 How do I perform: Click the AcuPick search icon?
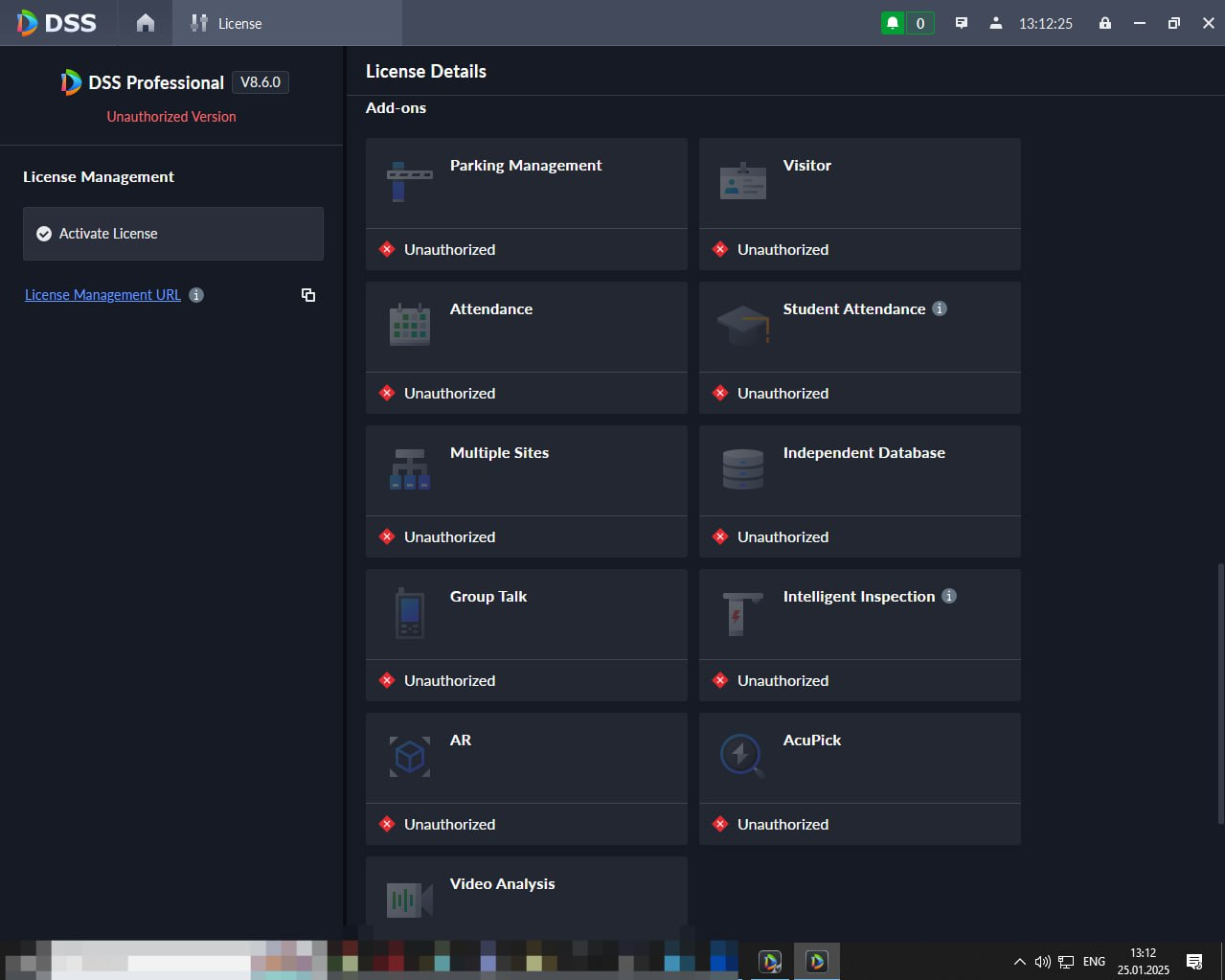click(742, 756)
